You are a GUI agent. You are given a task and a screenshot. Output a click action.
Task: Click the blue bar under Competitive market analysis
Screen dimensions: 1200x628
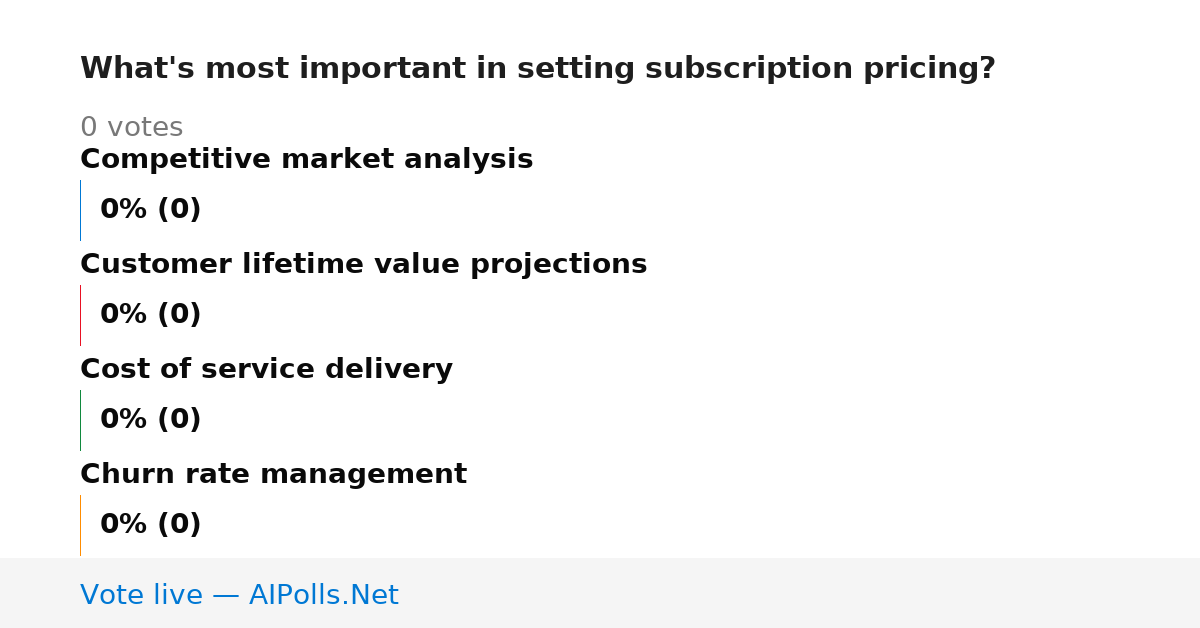point(81,210)
